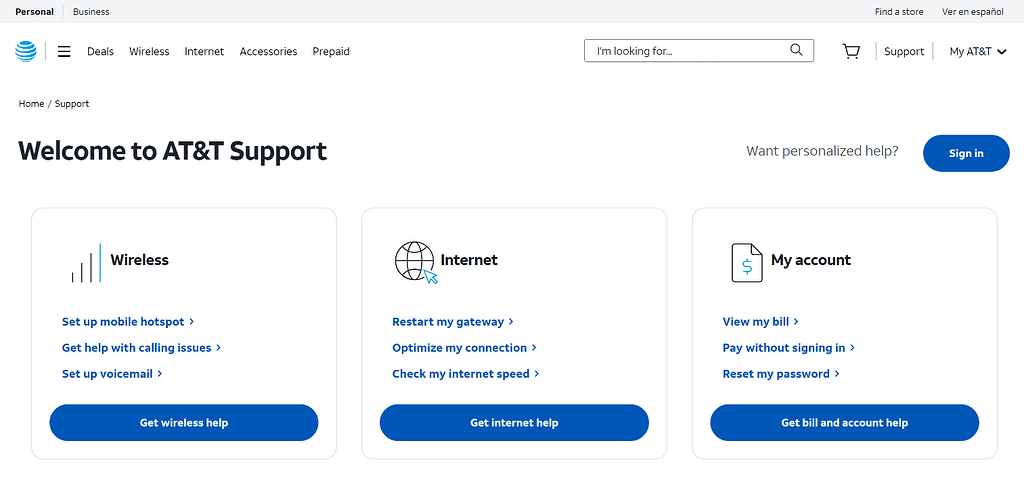Screen dimensions: 1024x487
Task: Open the Accessories menu
Action: point(268,52)
